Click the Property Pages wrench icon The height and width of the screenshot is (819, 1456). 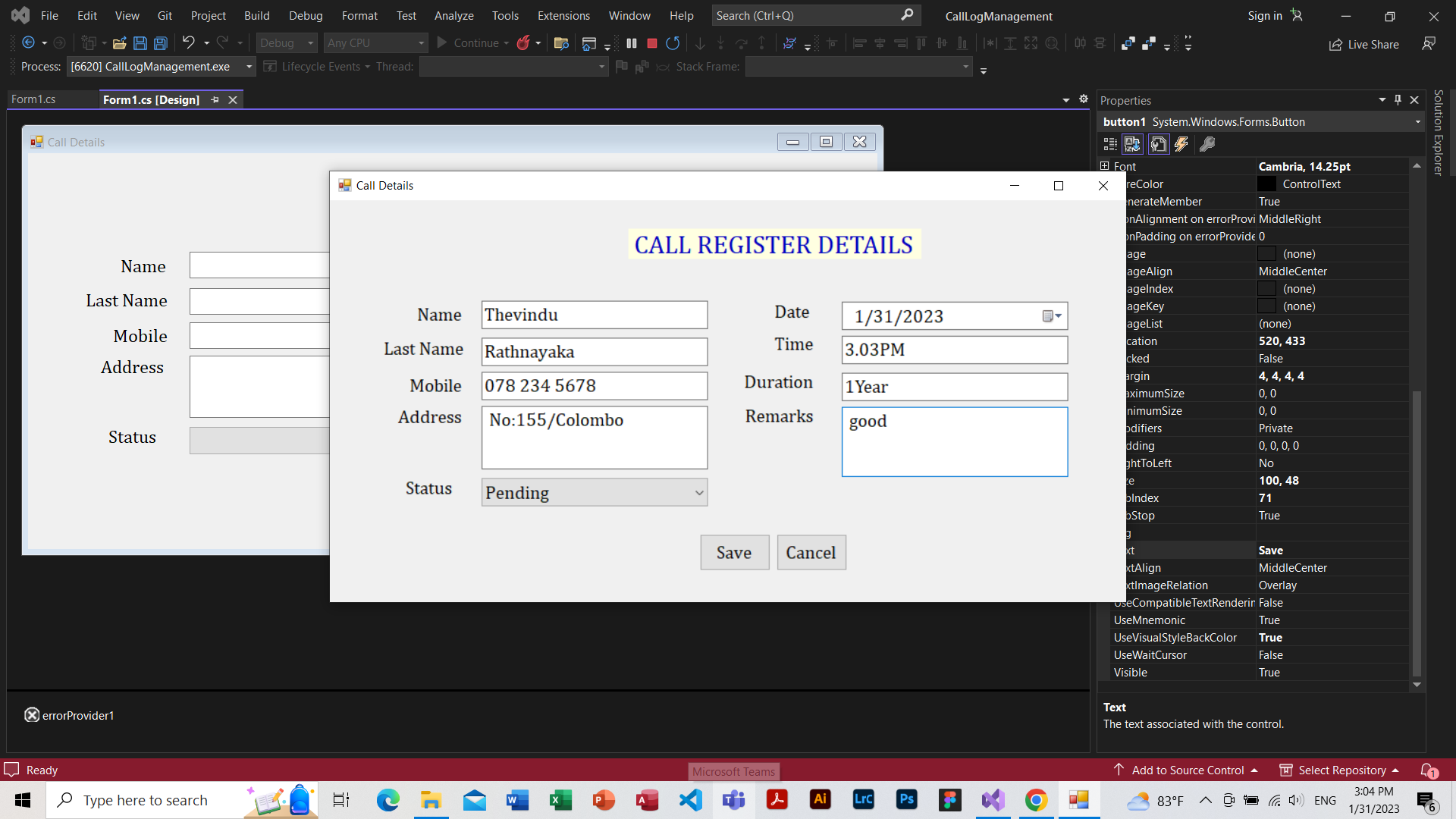tap(1207, 144)
